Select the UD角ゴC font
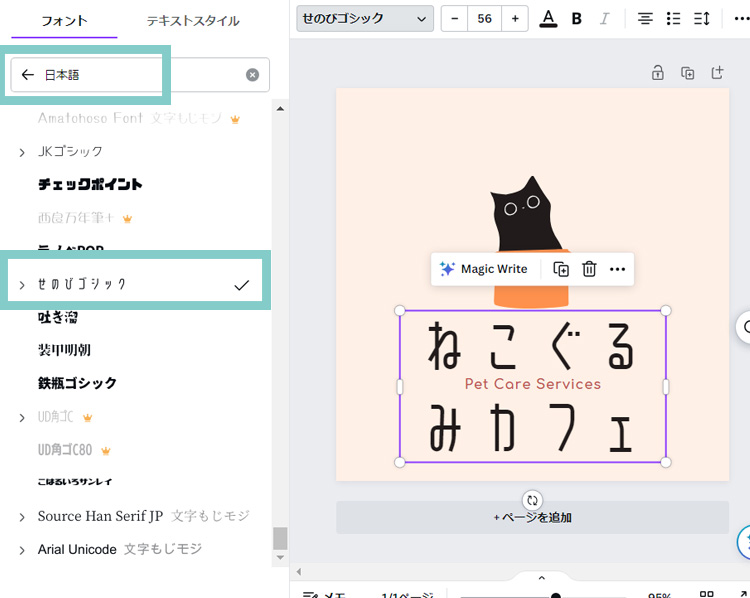 (x=55, y=417)
